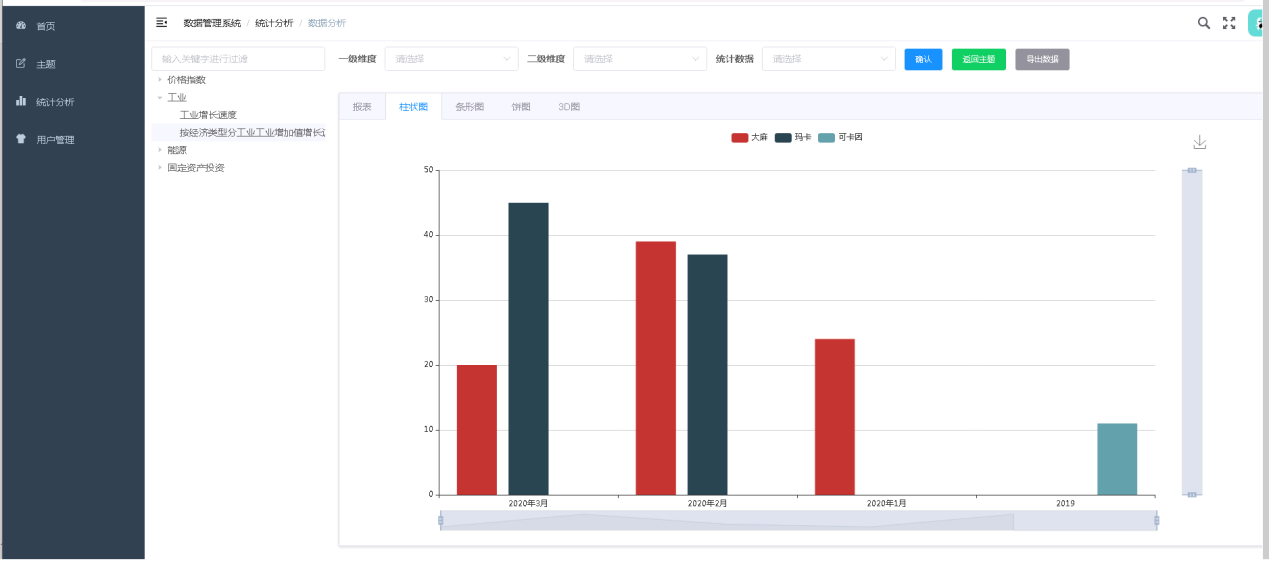
Task: Click the horizontal data zoom slider track
Action: point(798,521)
